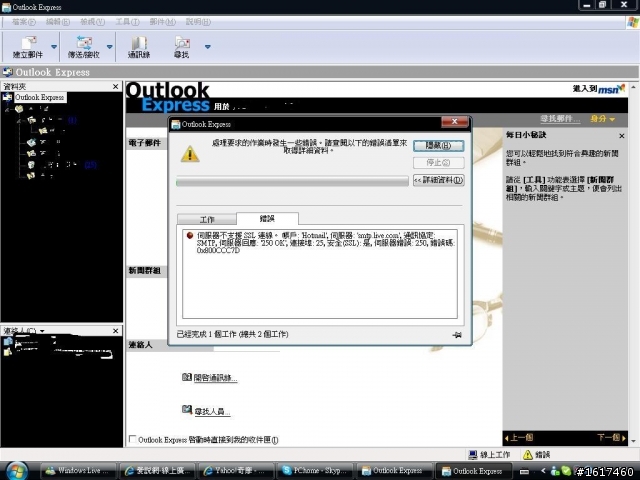Screen dimensions: 640x480
Task: Click the main window scrollbar up arrow
Action: tap(633, 87)
